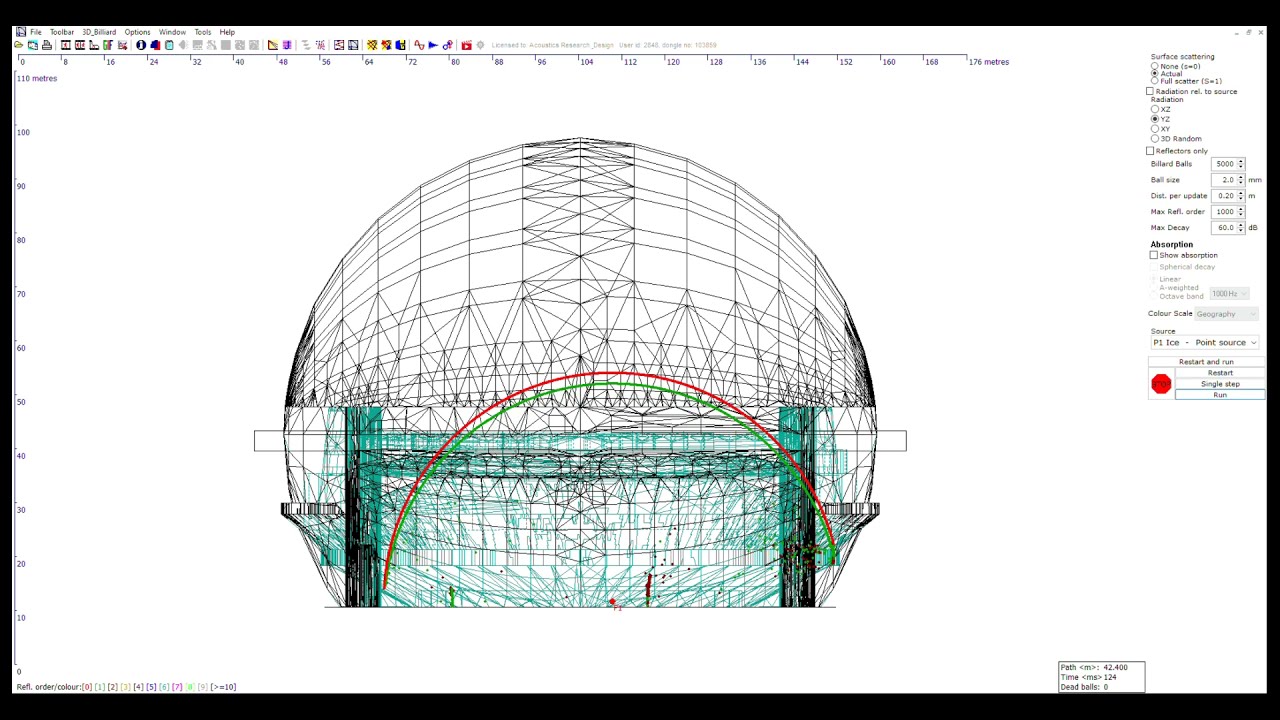Click the yellow triangle 3D view icon
The width and height of the screenshot is (1280, 720).
pos(273,45)
